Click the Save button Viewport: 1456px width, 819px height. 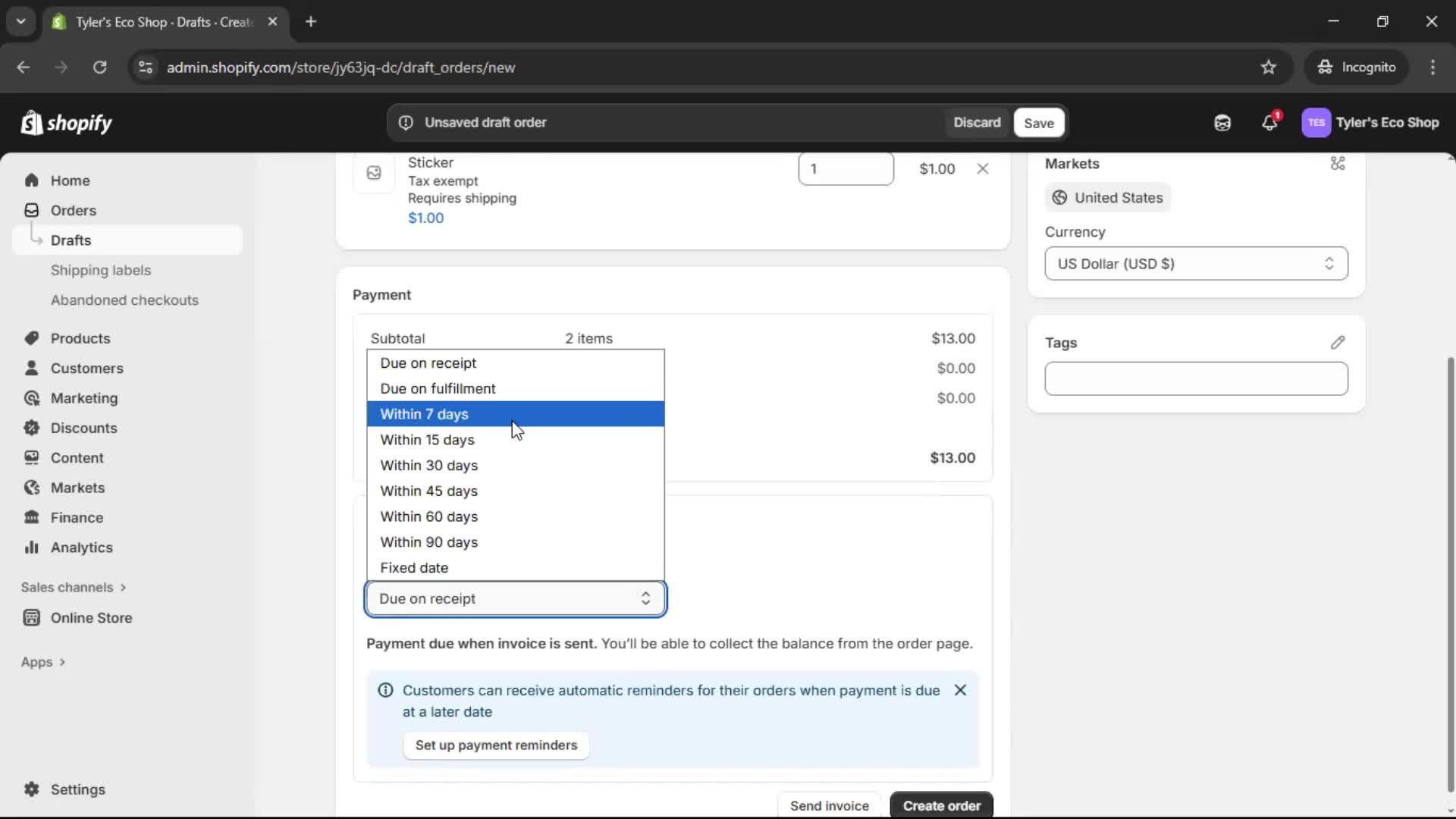tap(1038, 122)
